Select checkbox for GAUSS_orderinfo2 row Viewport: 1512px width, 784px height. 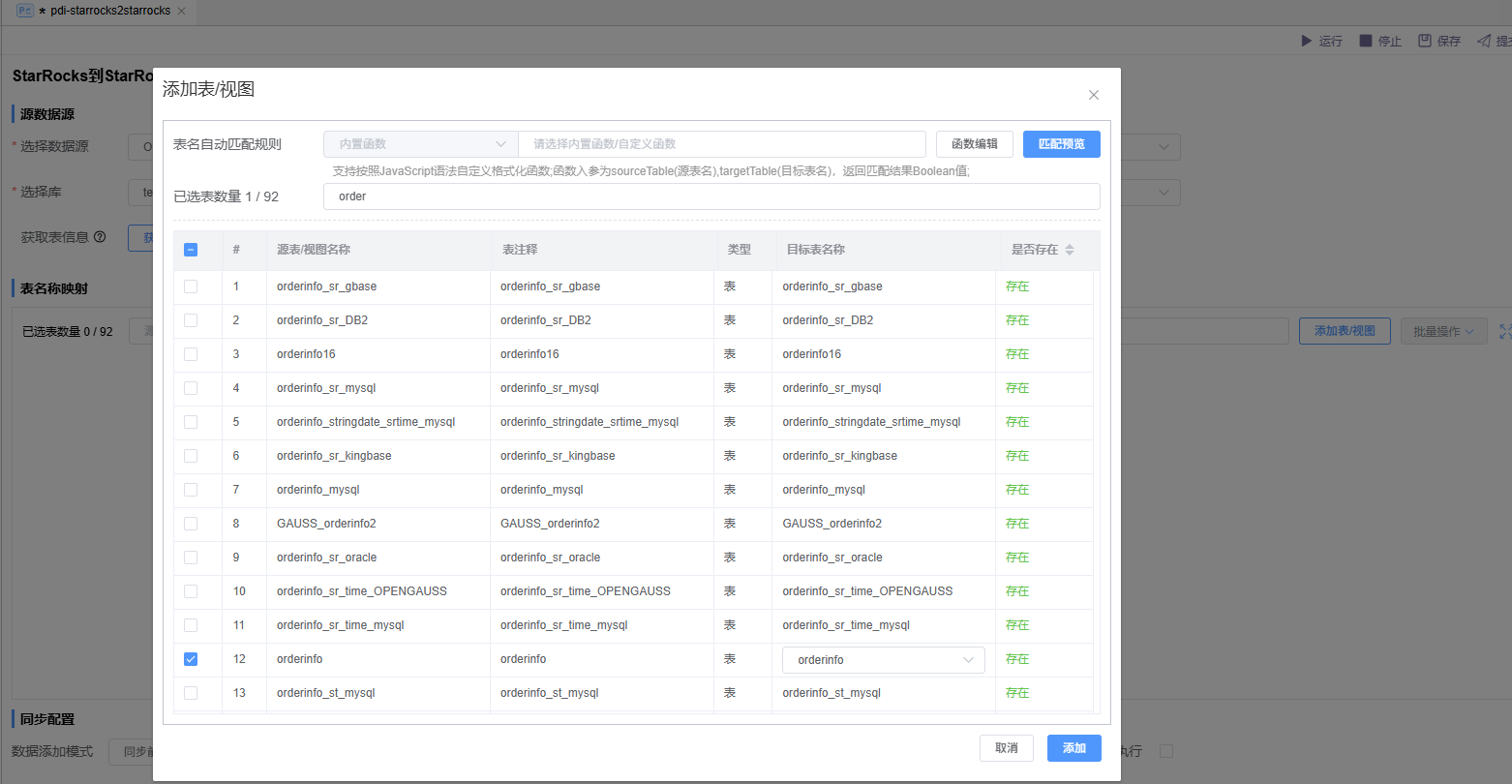tap(191, 524)
